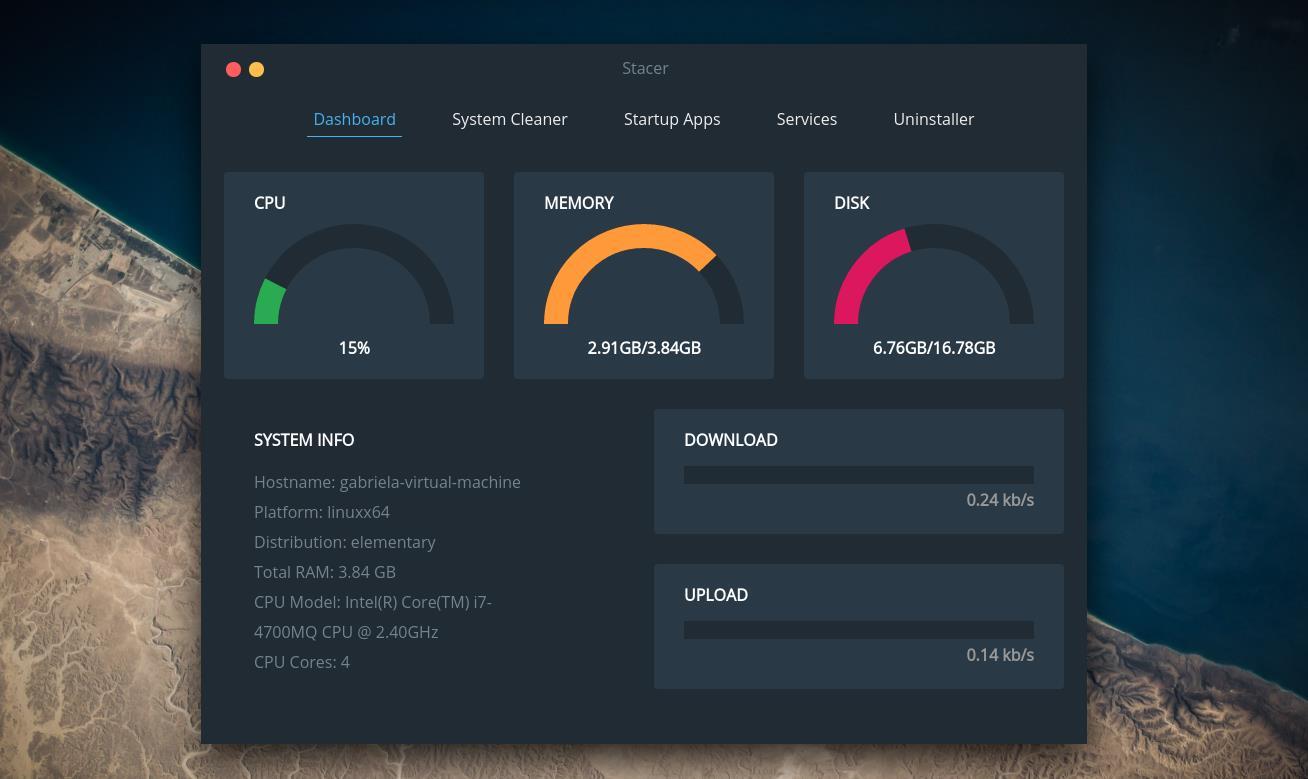Open the Services tab
This screenshot has height=779, width=1308.
click(806, 119)
